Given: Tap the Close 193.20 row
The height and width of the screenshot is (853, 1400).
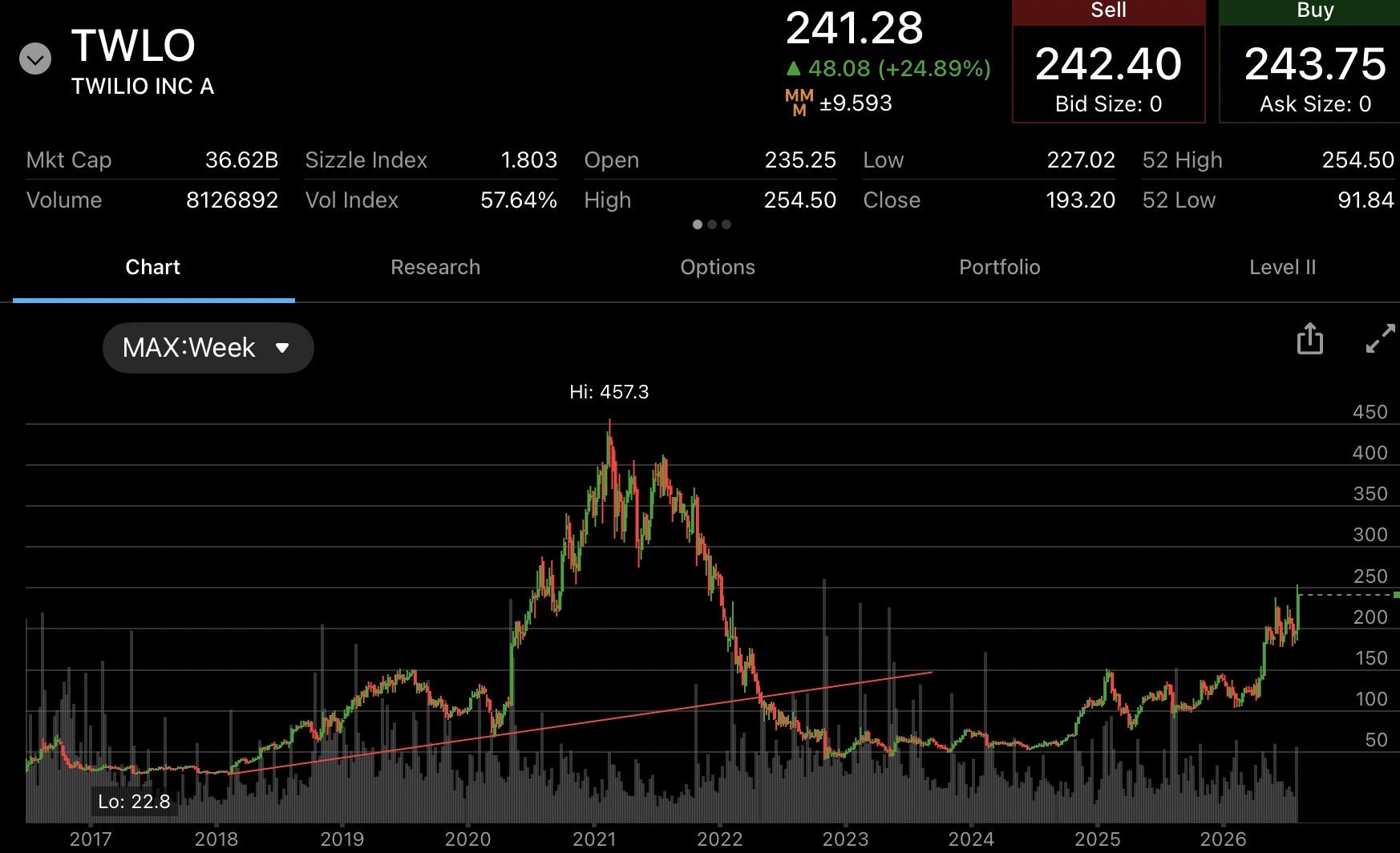Looking at the screenshot, I should (989, 200).
